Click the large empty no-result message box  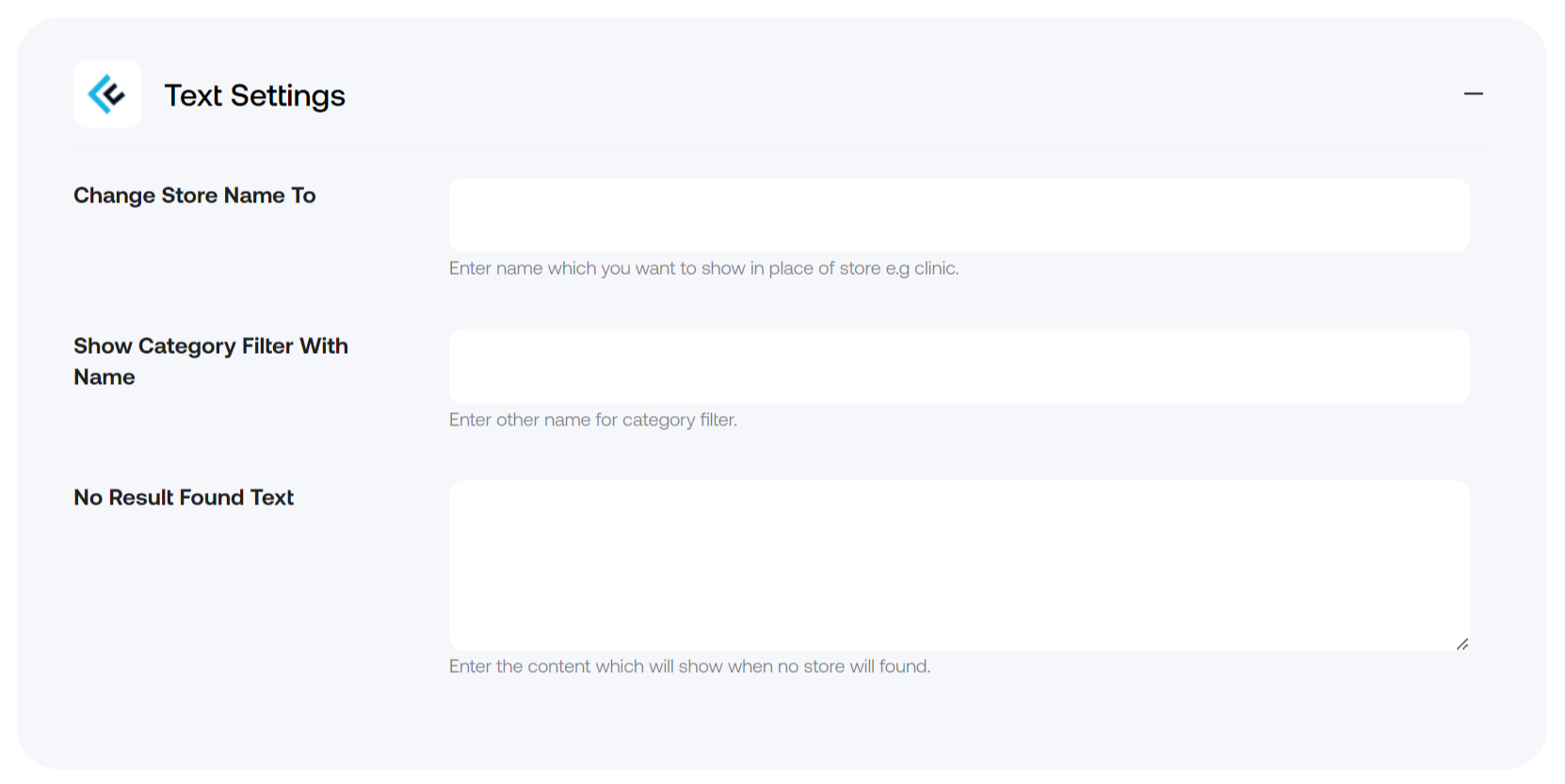959,563
